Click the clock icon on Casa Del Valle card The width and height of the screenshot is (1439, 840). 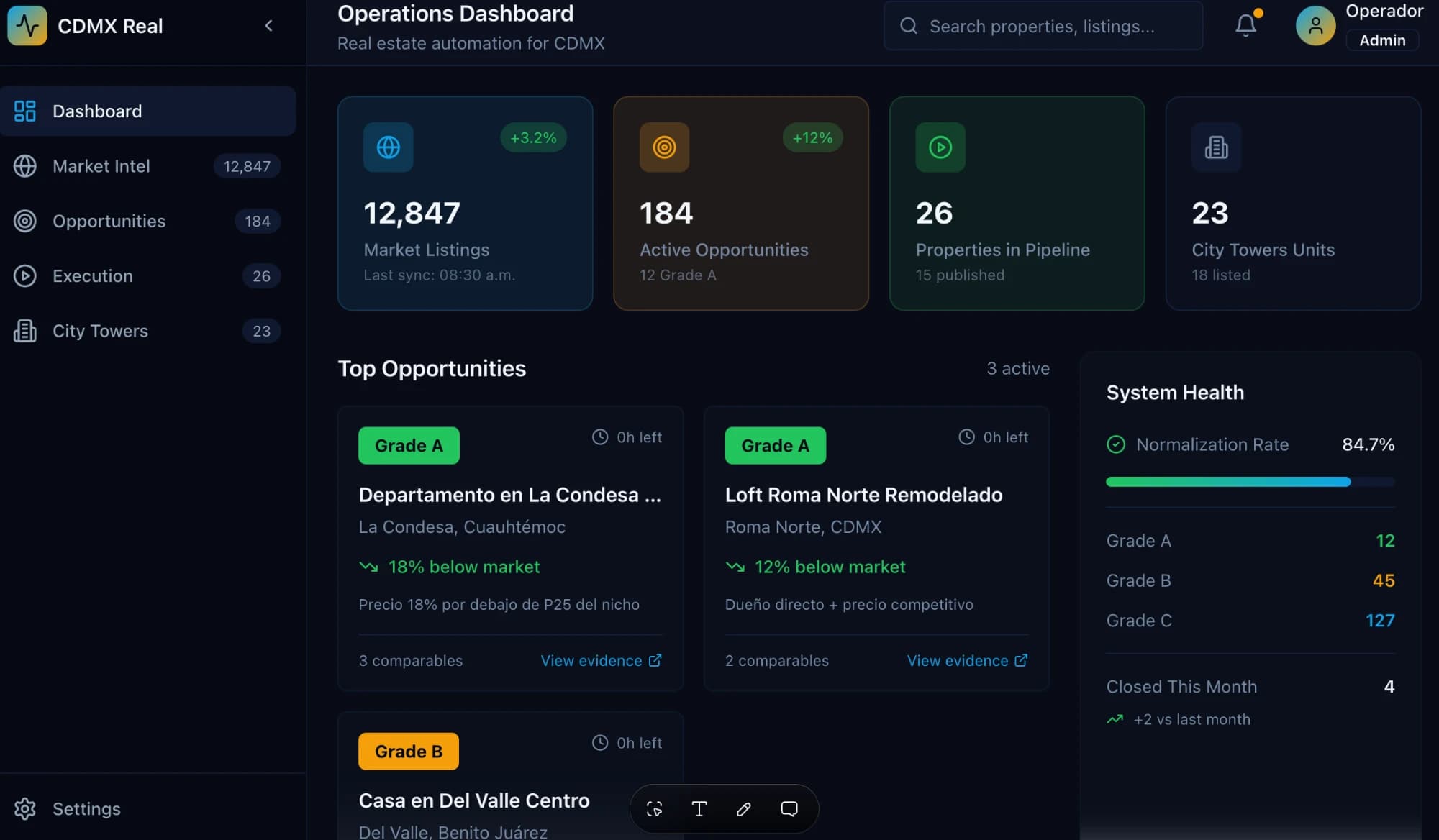coord(600,743)
